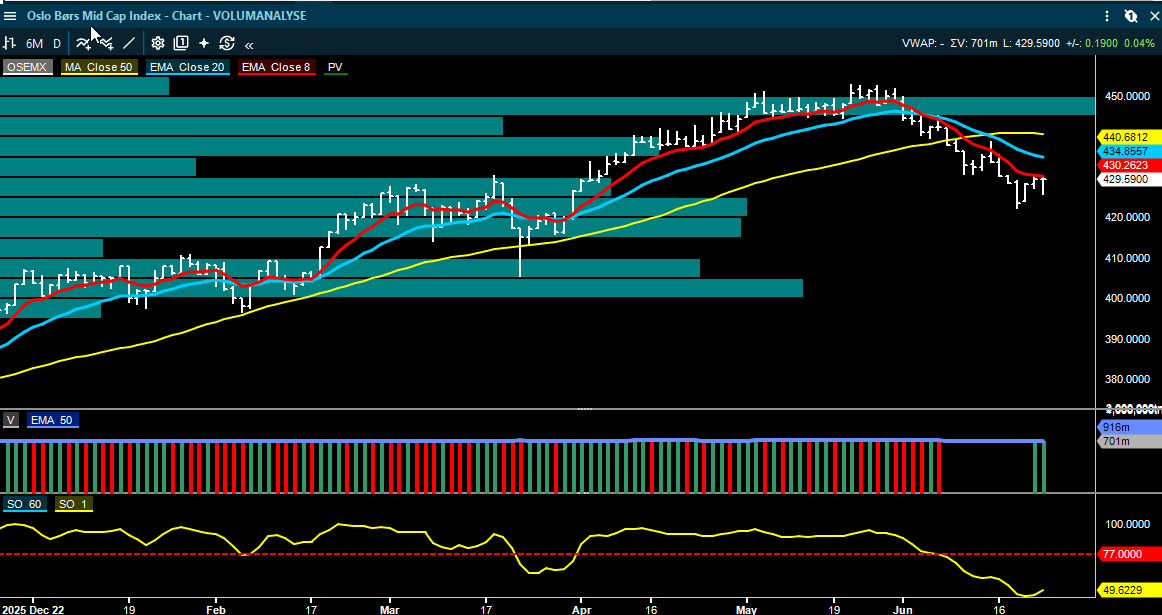Click the May date axis label
The width and height of the screenshot is (1162, 615).
coord(747,609)
